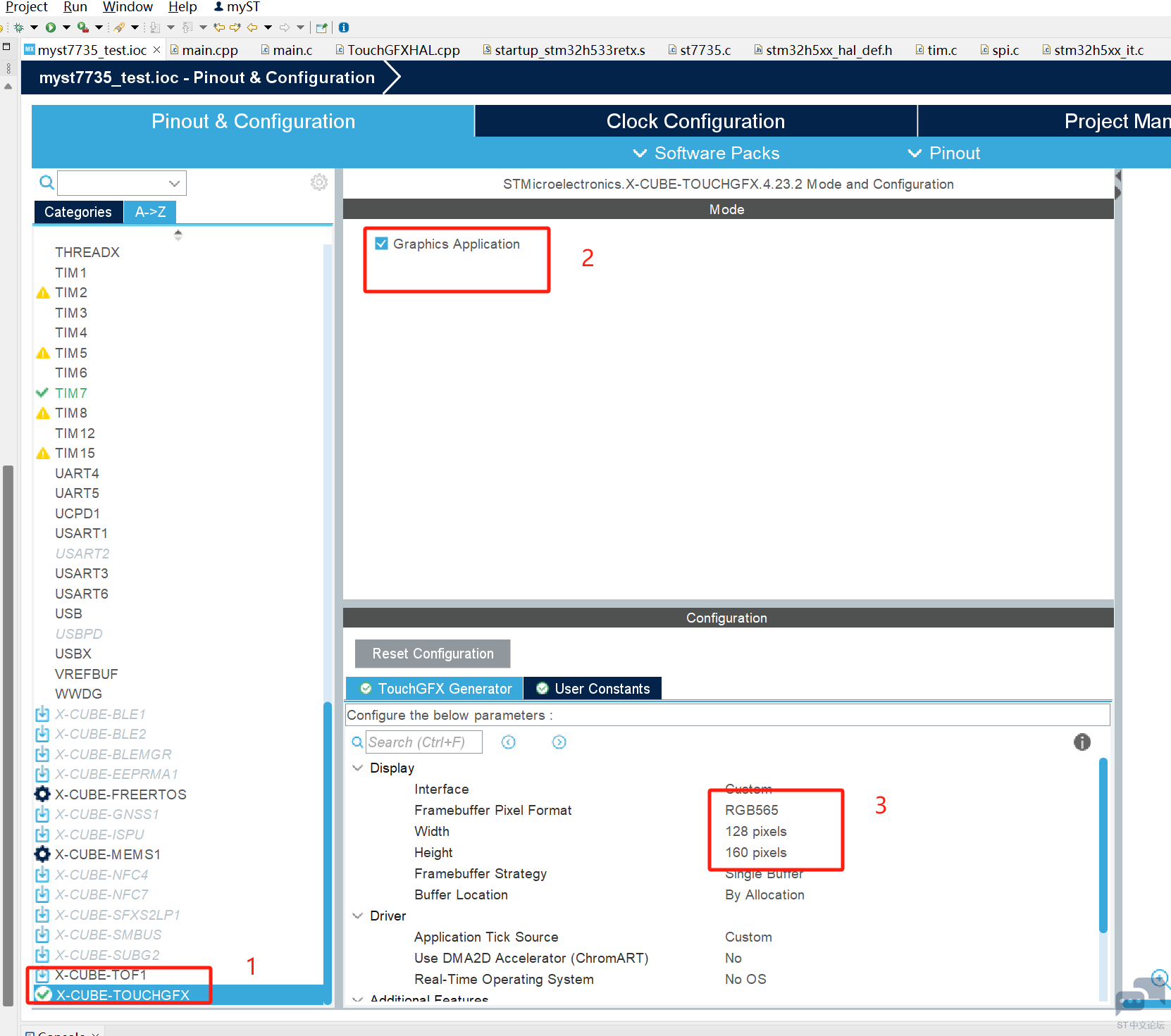Screen dimensions: 1171x1036
Task: Start a debug session with the bug icon
Action: [x=18, y=27]
